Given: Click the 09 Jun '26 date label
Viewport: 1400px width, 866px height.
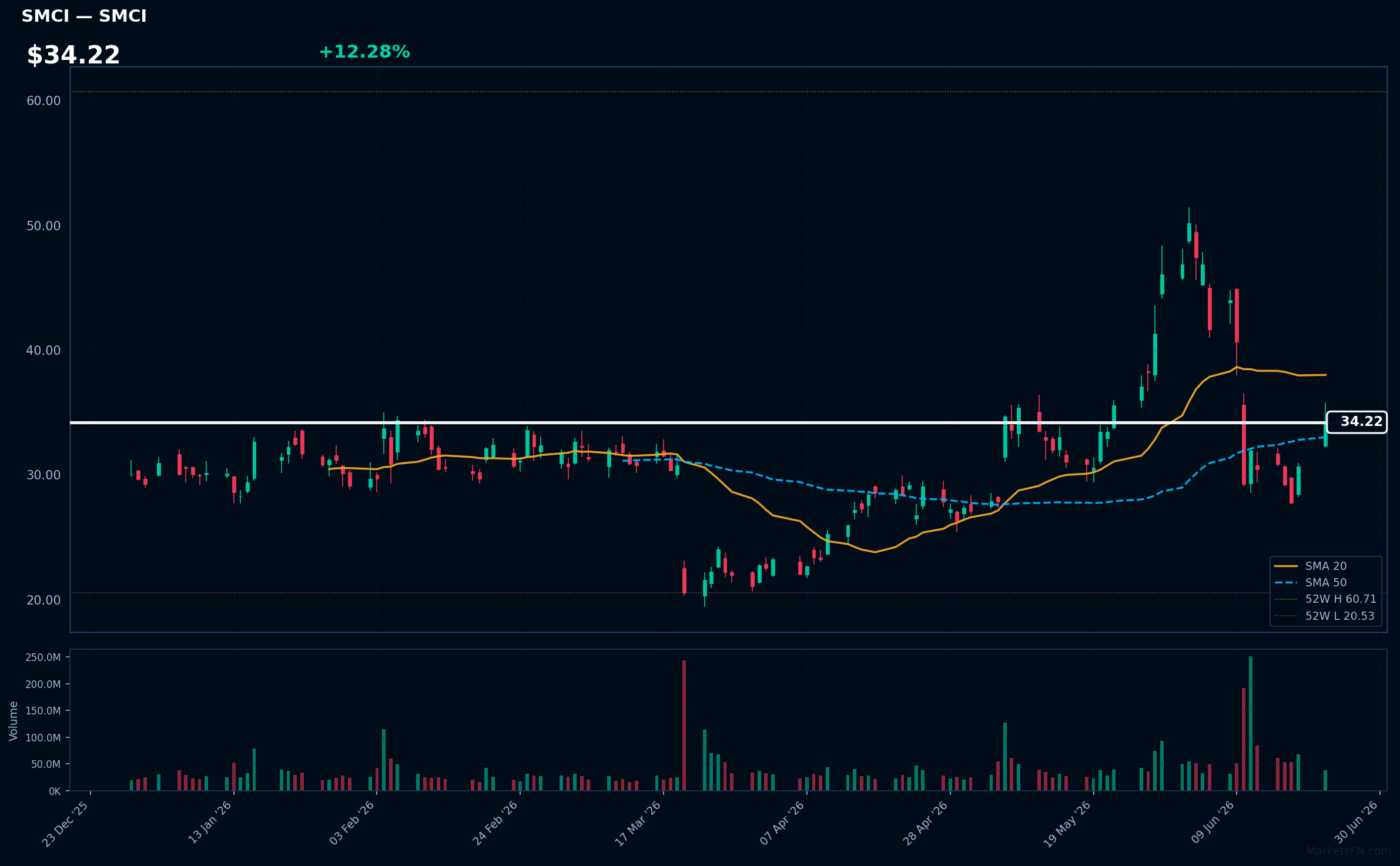Looking at the screenshot, I should (x=1213, y=823).
